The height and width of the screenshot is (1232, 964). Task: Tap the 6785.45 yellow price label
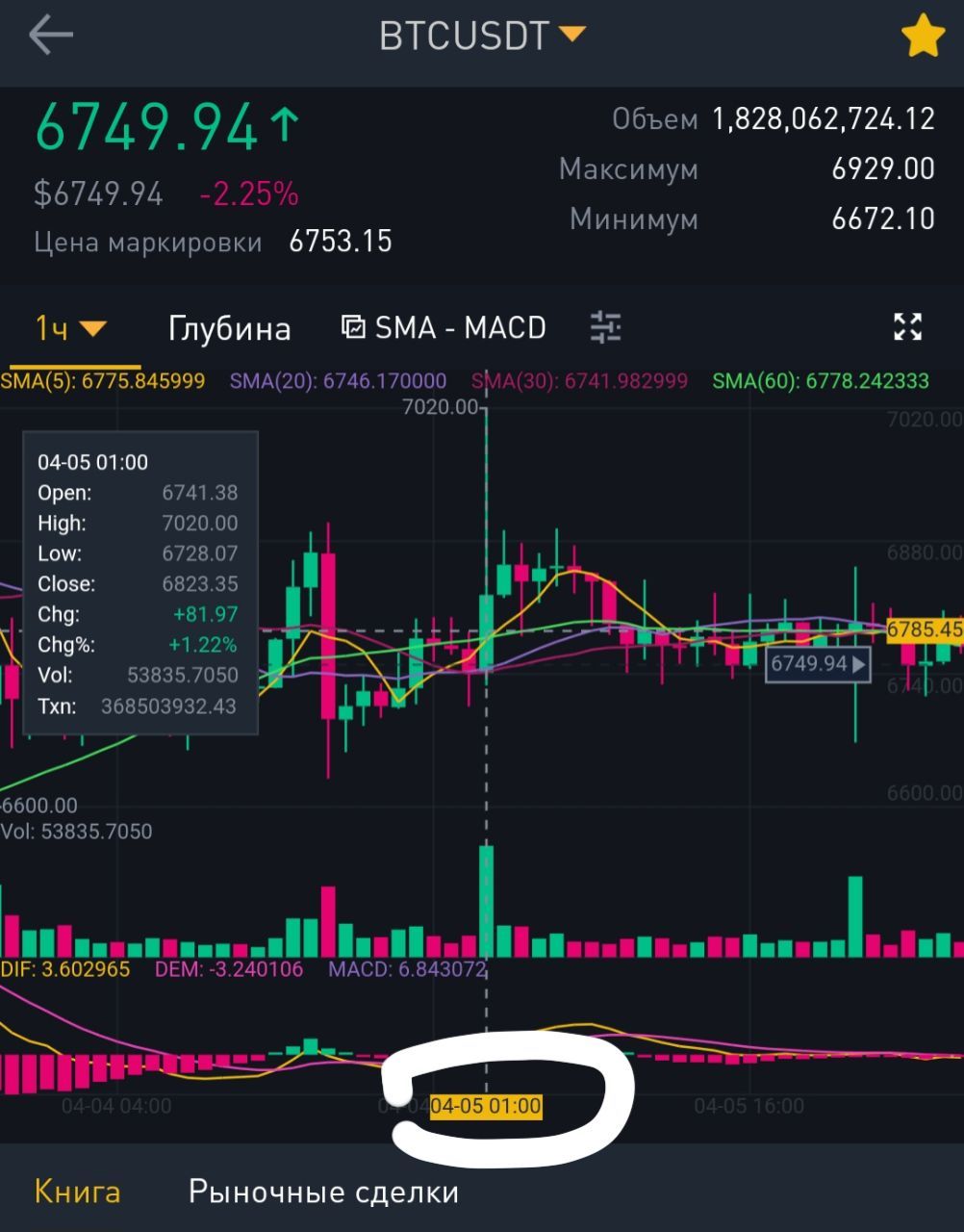pos(924,629)
